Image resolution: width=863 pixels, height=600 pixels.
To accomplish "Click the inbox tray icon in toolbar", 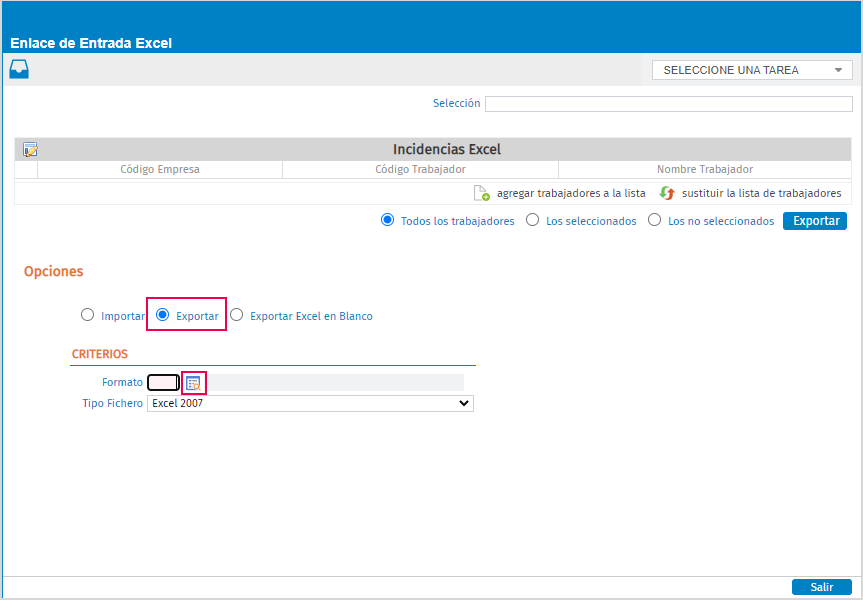I will point(19,70).
